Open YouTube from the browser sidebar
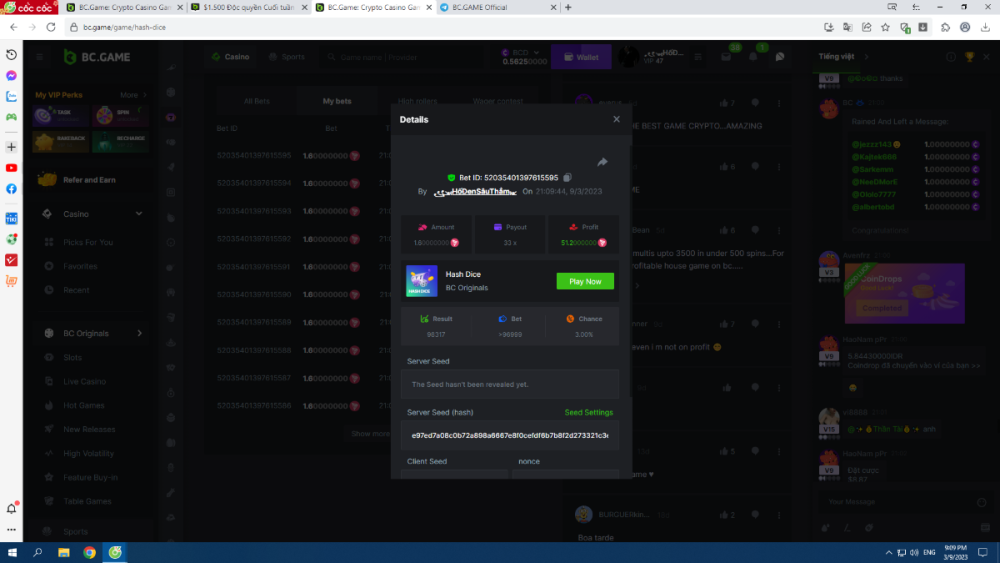 [x=11, y=168]
